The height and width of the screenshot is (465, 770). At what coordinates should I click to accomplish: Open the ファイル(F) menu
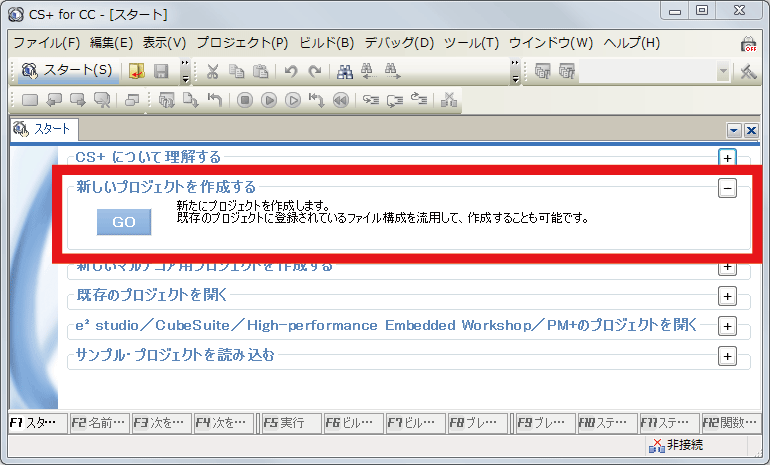[47, 43]
